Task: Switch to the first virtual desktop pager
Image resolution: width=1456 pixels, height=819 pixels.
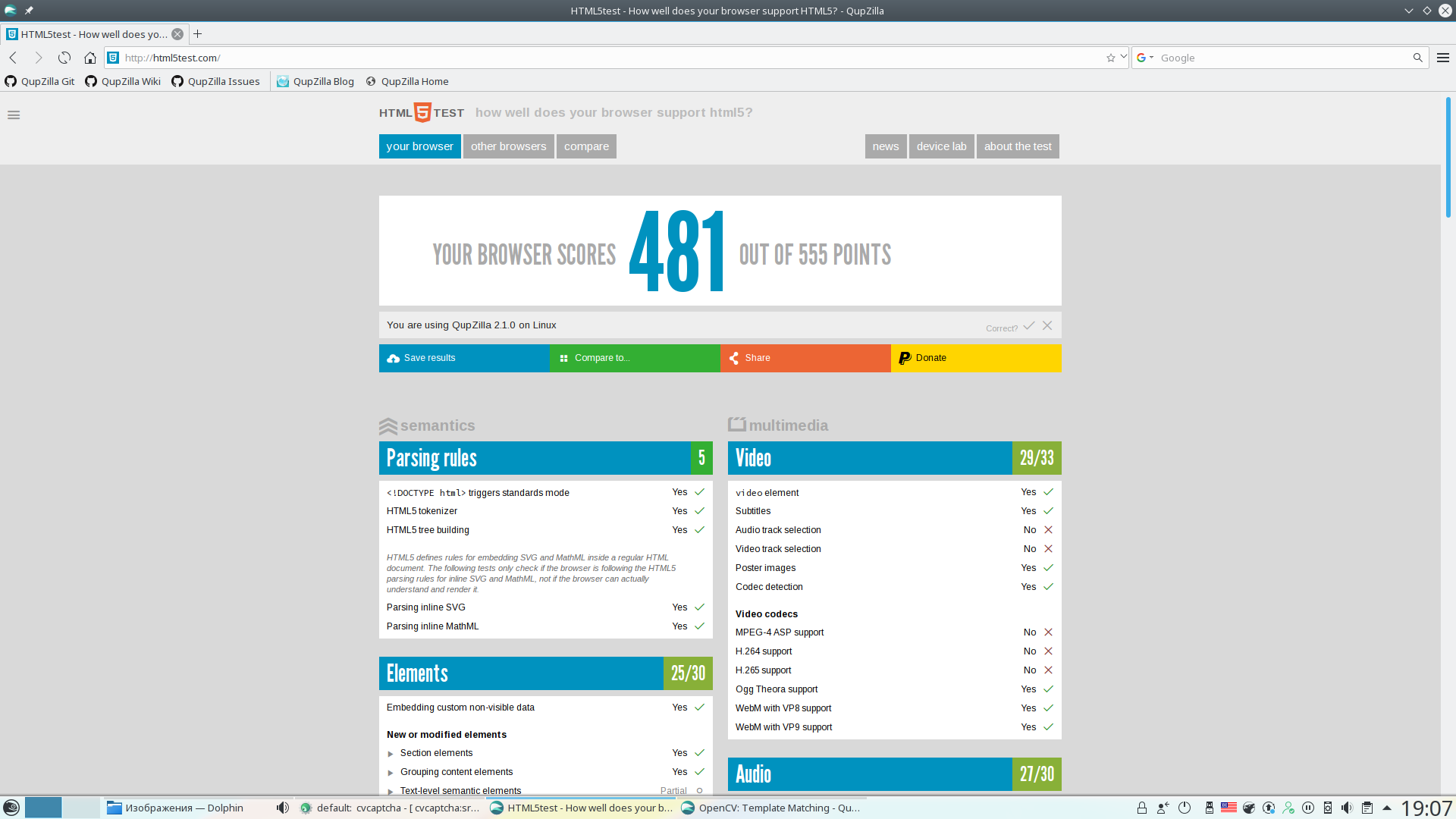Action: pos(43,808)
